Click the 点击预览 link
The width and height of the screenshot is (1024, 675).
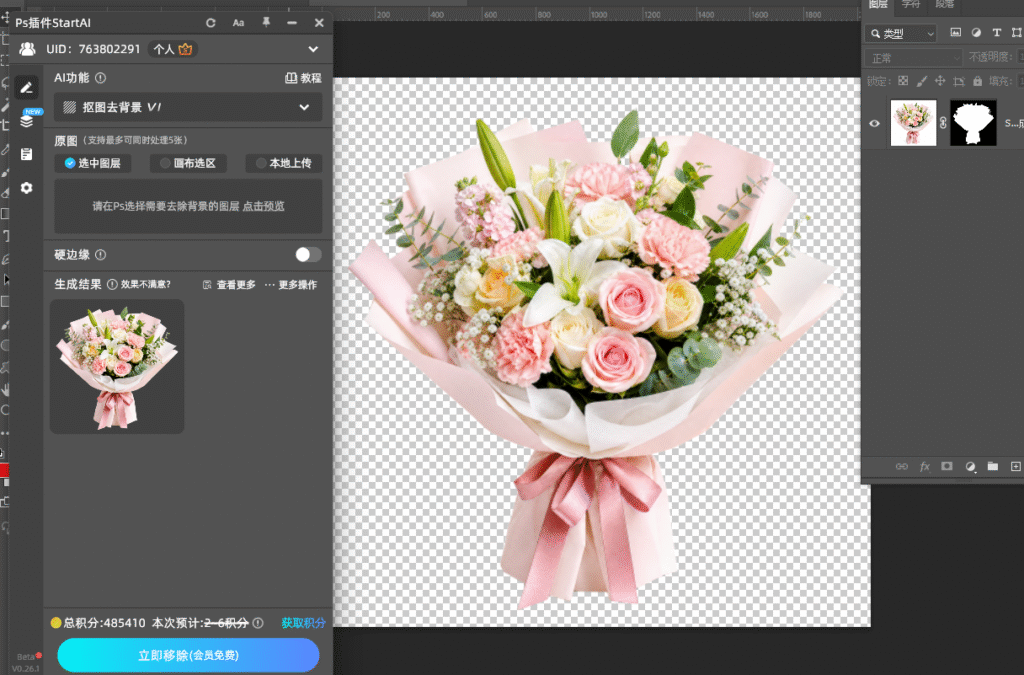[x=264, y=206]
